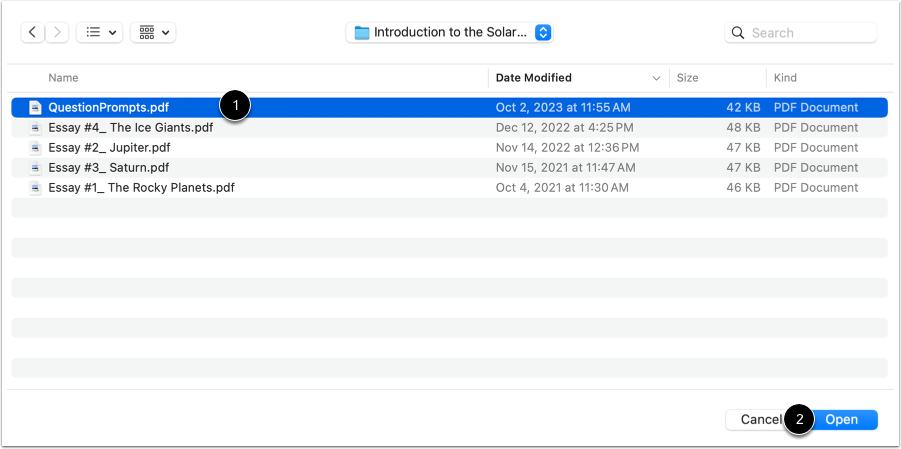
Task: Open the list view options dropdown
Action: click(x=99, y=32)
